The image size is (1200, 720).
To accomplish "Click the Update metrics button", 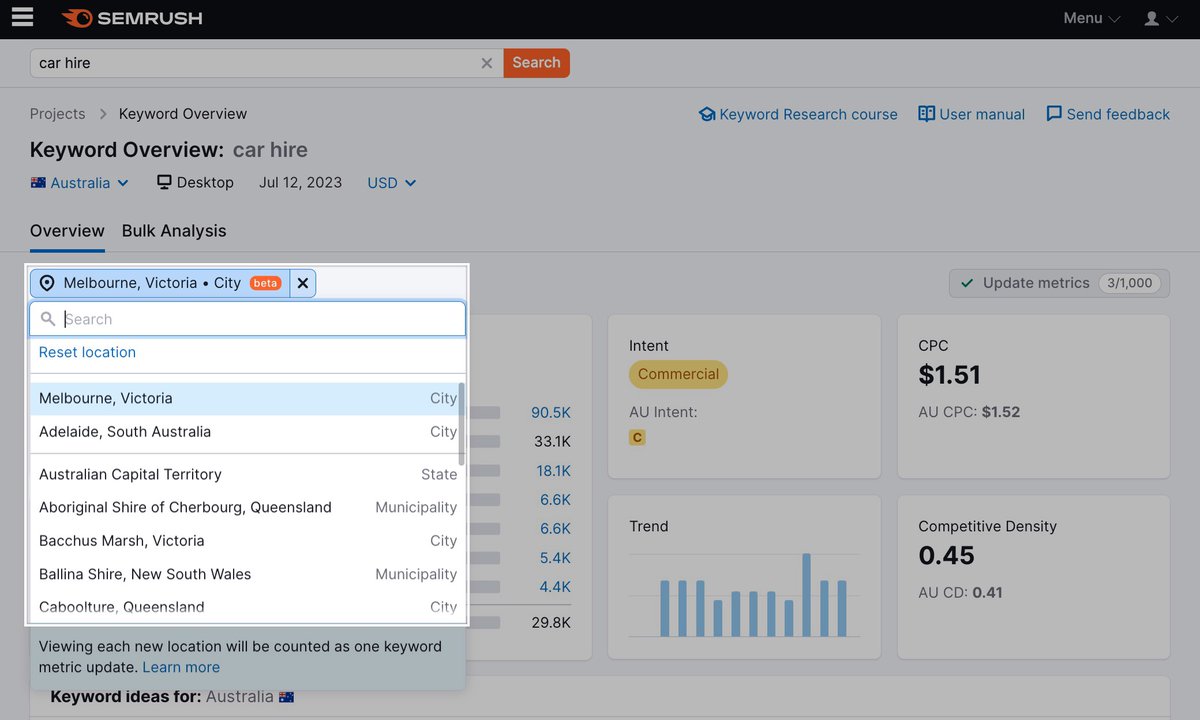I will click(x=1057, y=283).
